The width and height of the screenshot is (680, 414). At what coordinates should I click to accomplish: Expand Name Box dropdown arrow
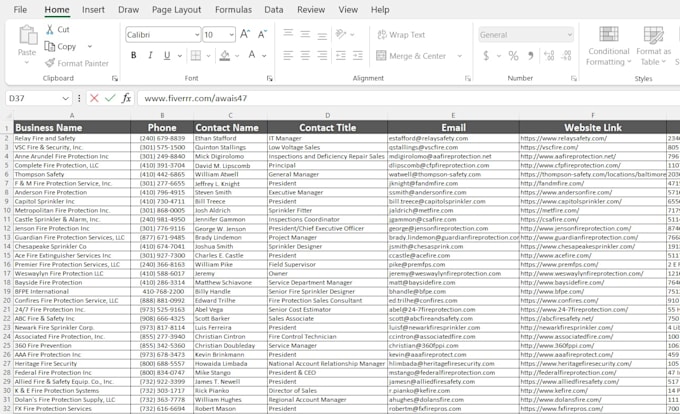65,98
